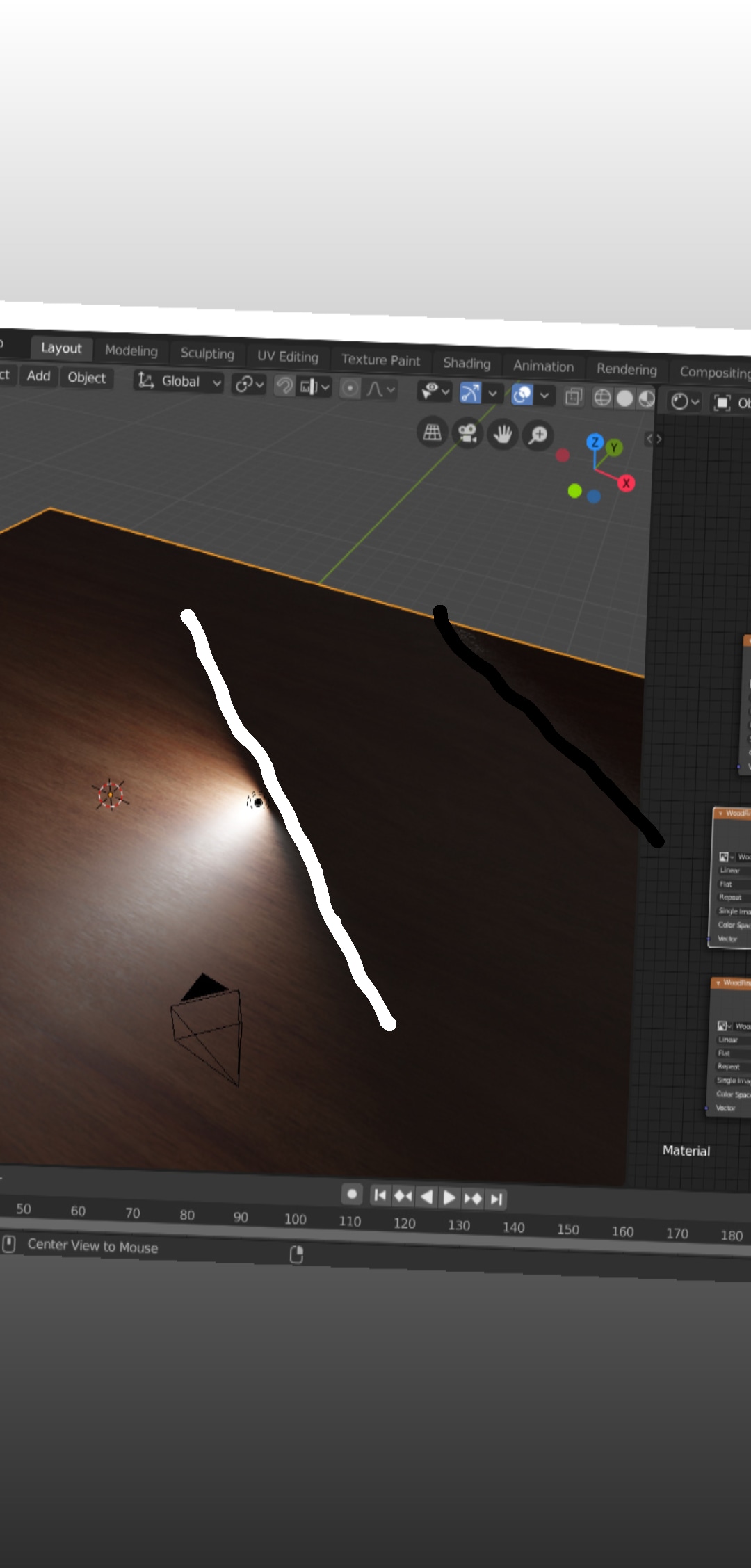Switch to the Rendering workspace tab

627,369
